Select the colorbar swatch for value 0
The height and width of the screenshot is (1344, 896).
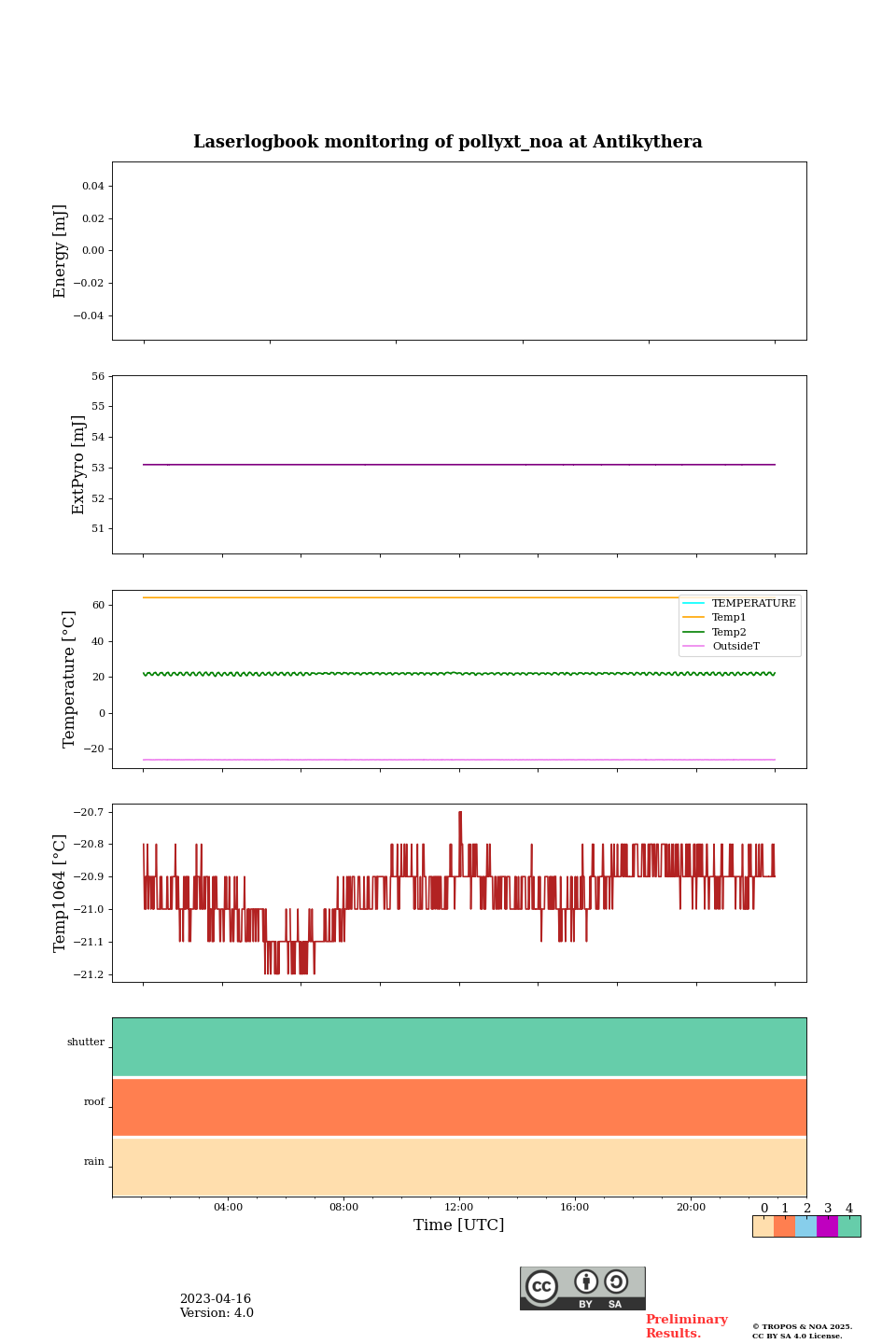tap(763, 1226)
